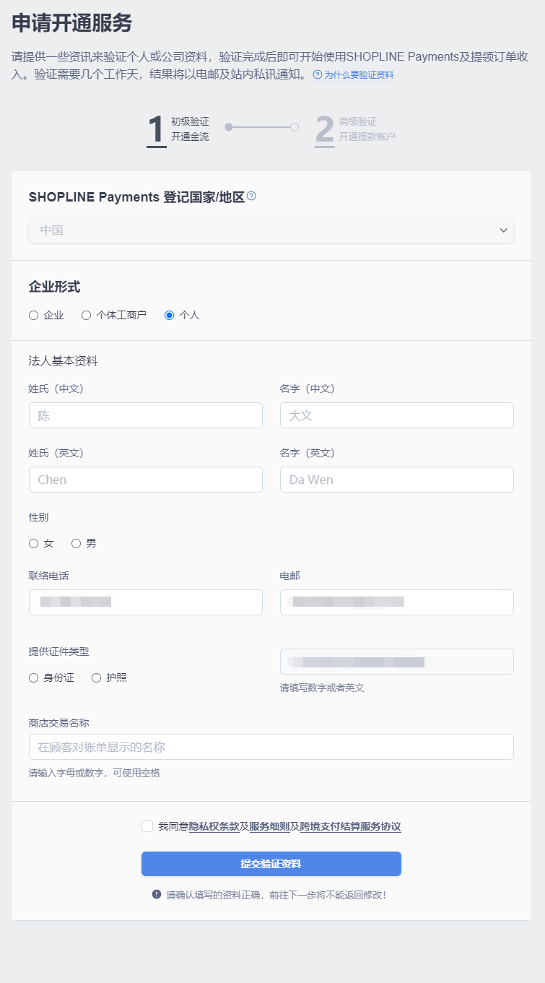Focus the 名字（英文）Da Wen field
545x983 pixels.
coord(397,480)
